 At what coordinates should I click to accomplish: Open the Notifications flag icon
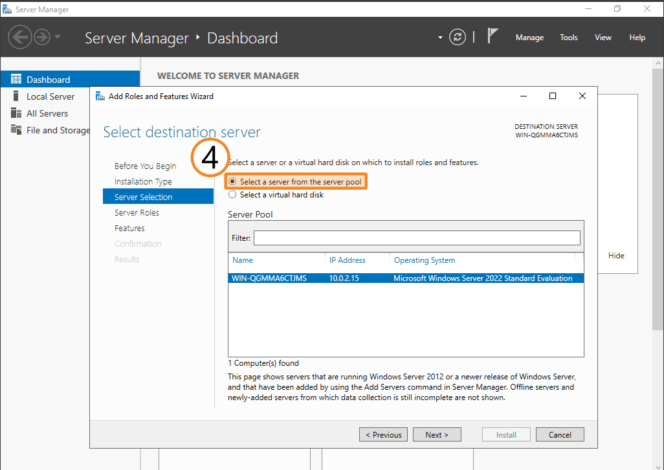click(x=492, y=36)
